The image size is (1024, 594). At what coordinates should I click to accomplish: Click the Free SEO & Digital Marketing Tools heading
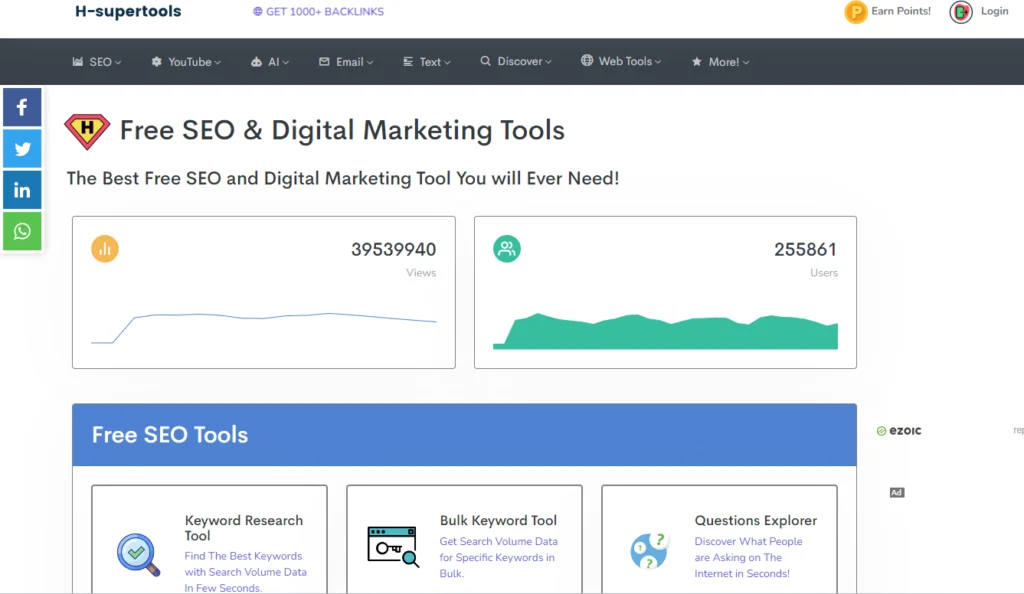pos(342,130)
